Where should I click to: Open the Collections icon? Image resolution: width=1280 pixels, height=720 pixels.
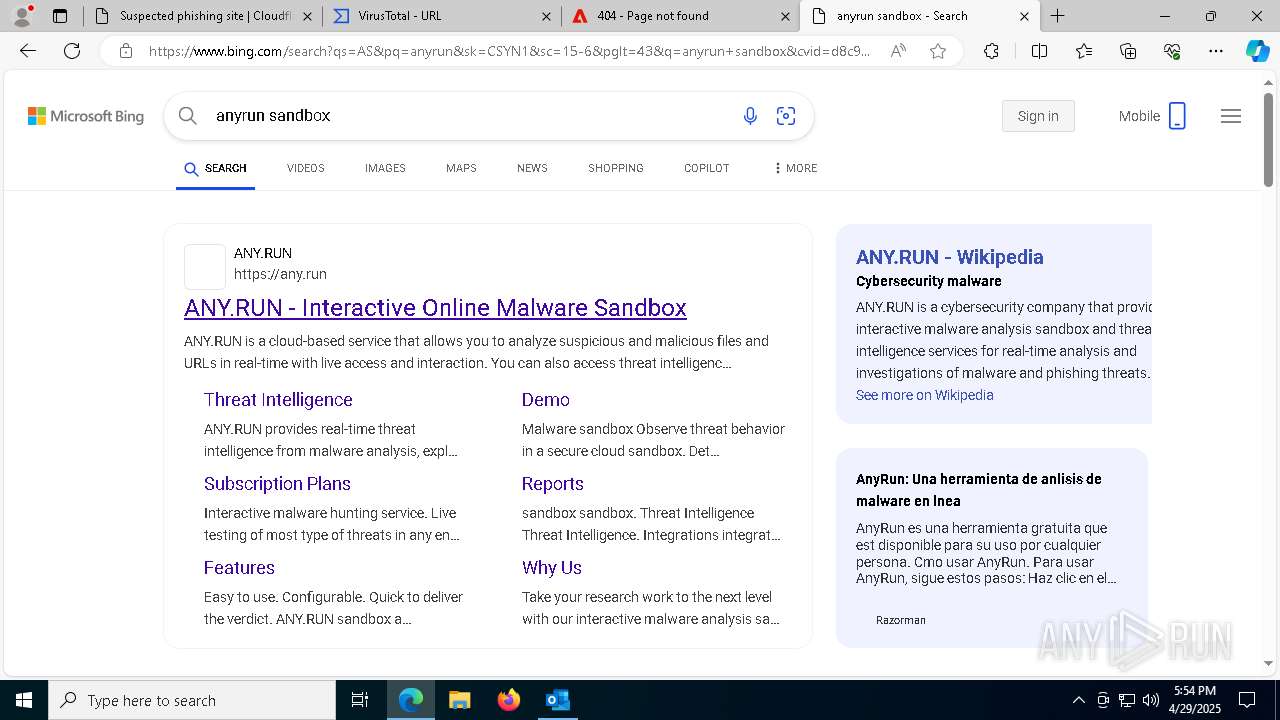[x=1128, y=51]
